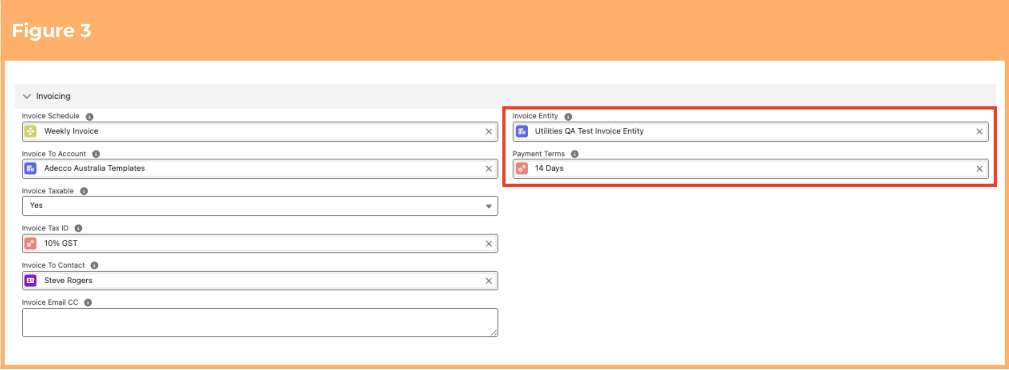Screen dimensions: 1009x370
Task: Clear the 10% GST tax ID value
Action: pyautogui.click(x=488, y=243)
